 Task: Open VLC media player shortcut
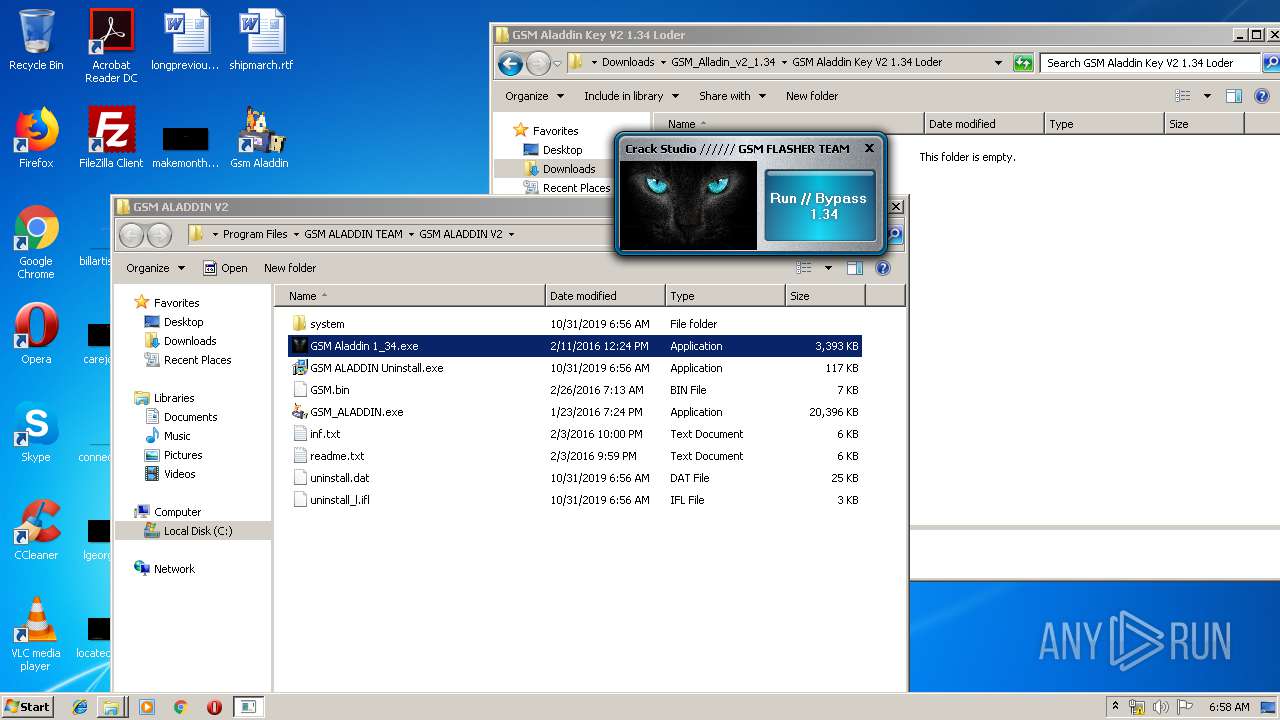pos(36,634)
